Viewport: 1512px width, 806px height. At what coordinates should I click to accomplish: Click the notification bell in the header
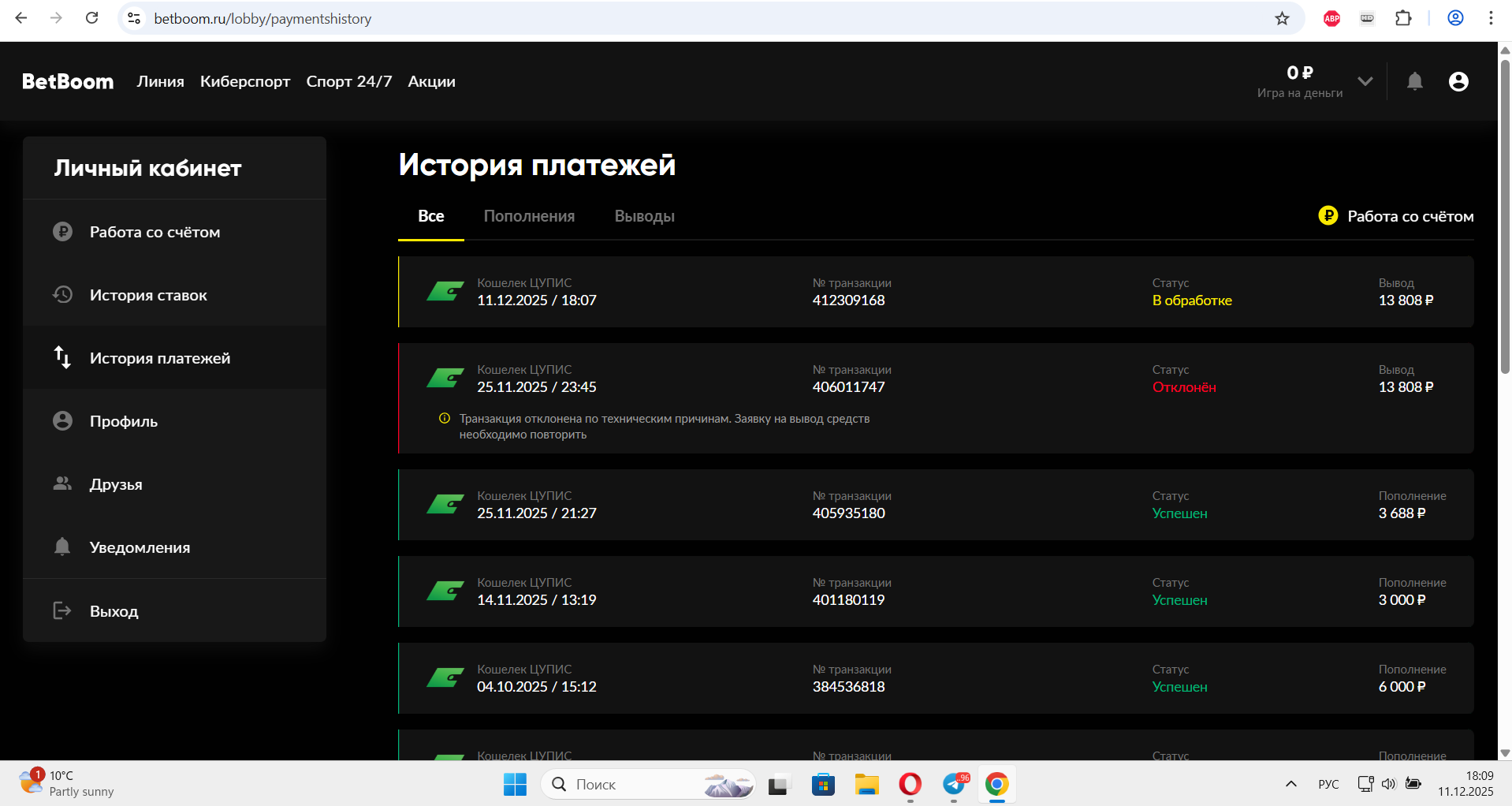pyautogui.click(x=1415, y=81)
